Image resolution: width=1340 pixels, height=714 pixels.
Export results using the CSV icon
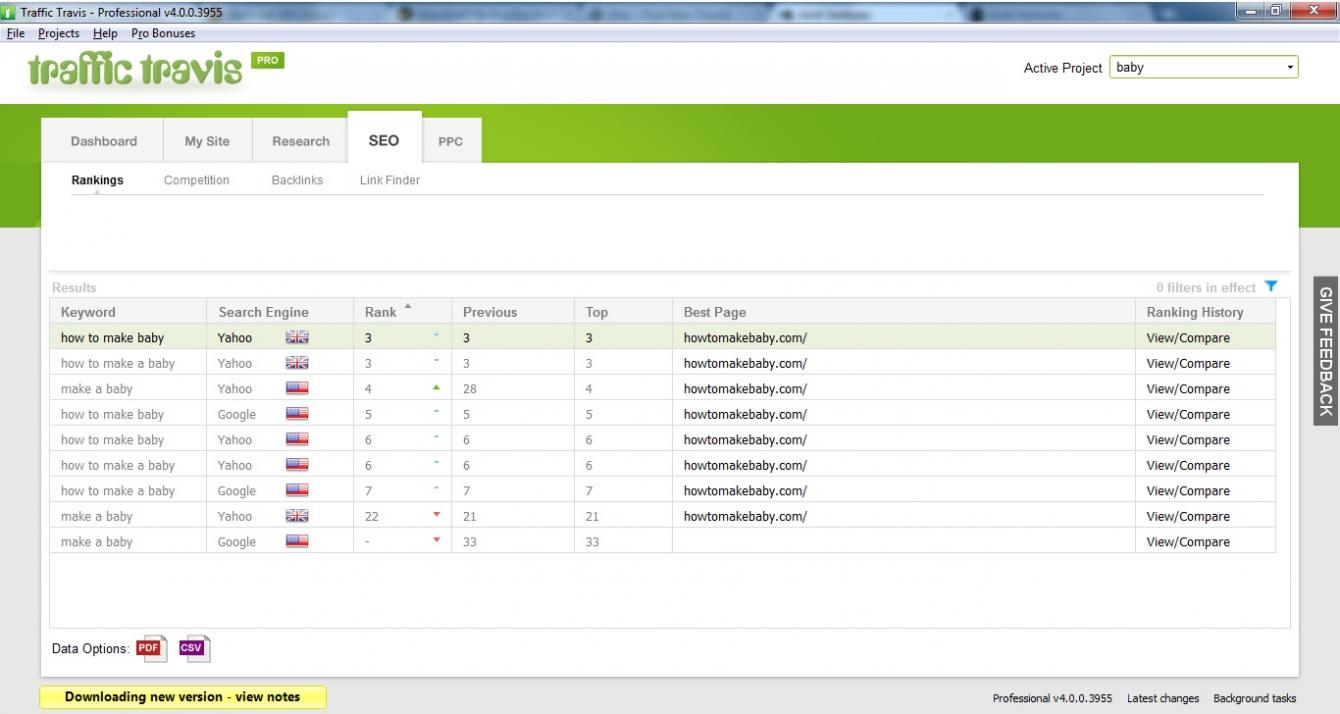[x=193, y=648]
